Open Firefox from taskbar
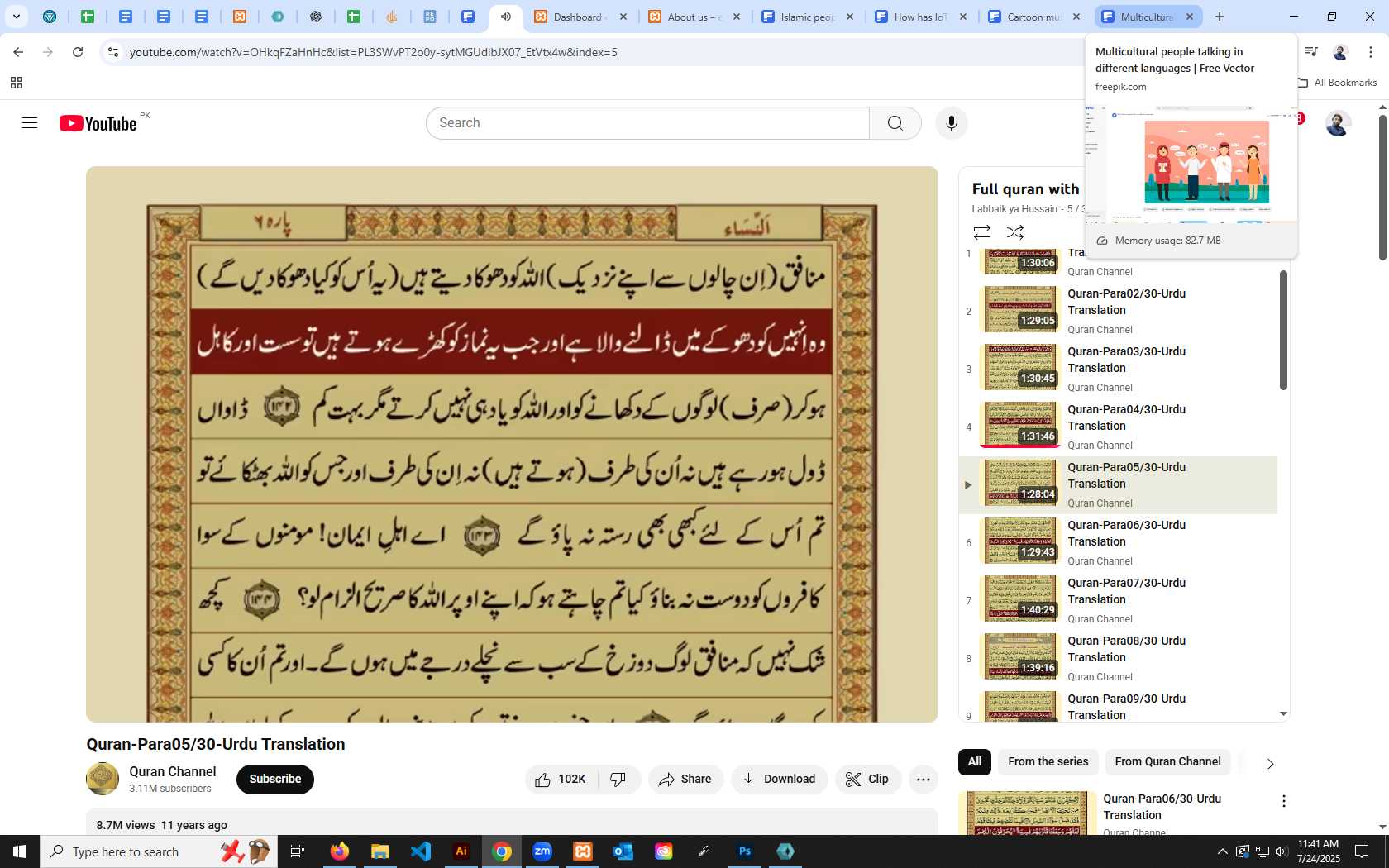The height and width of the screenshot is (868, 1389). pos(340,851)
